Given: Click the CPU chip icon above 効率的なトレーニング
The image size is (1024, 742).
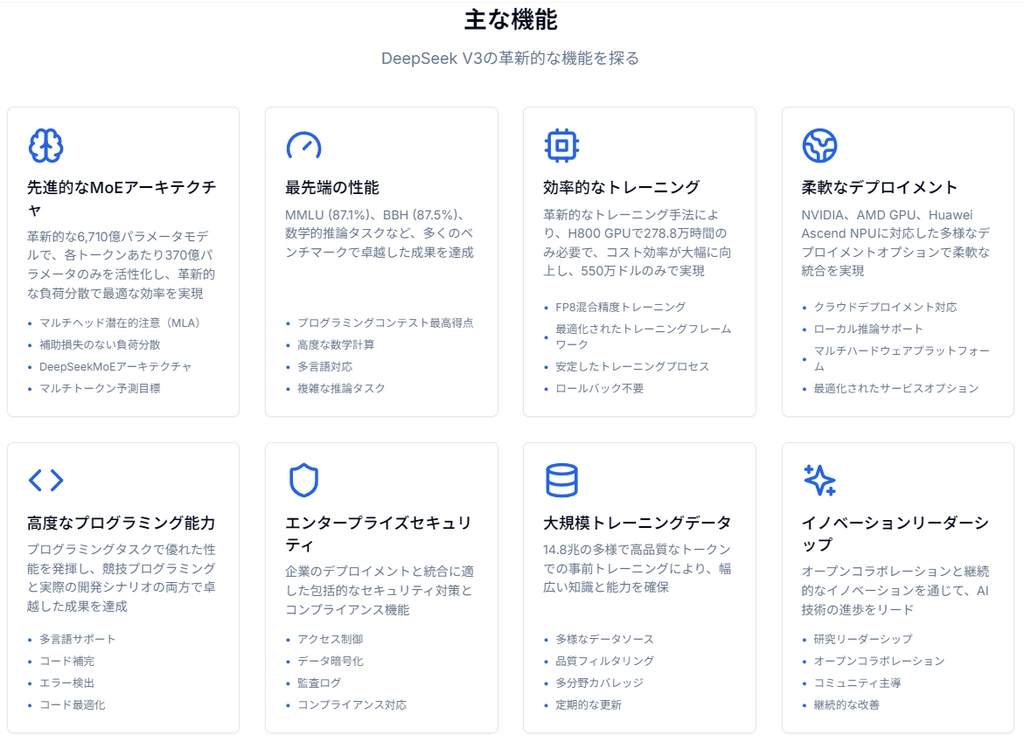Looking at the screenshot, I should (x=562, y=145).
